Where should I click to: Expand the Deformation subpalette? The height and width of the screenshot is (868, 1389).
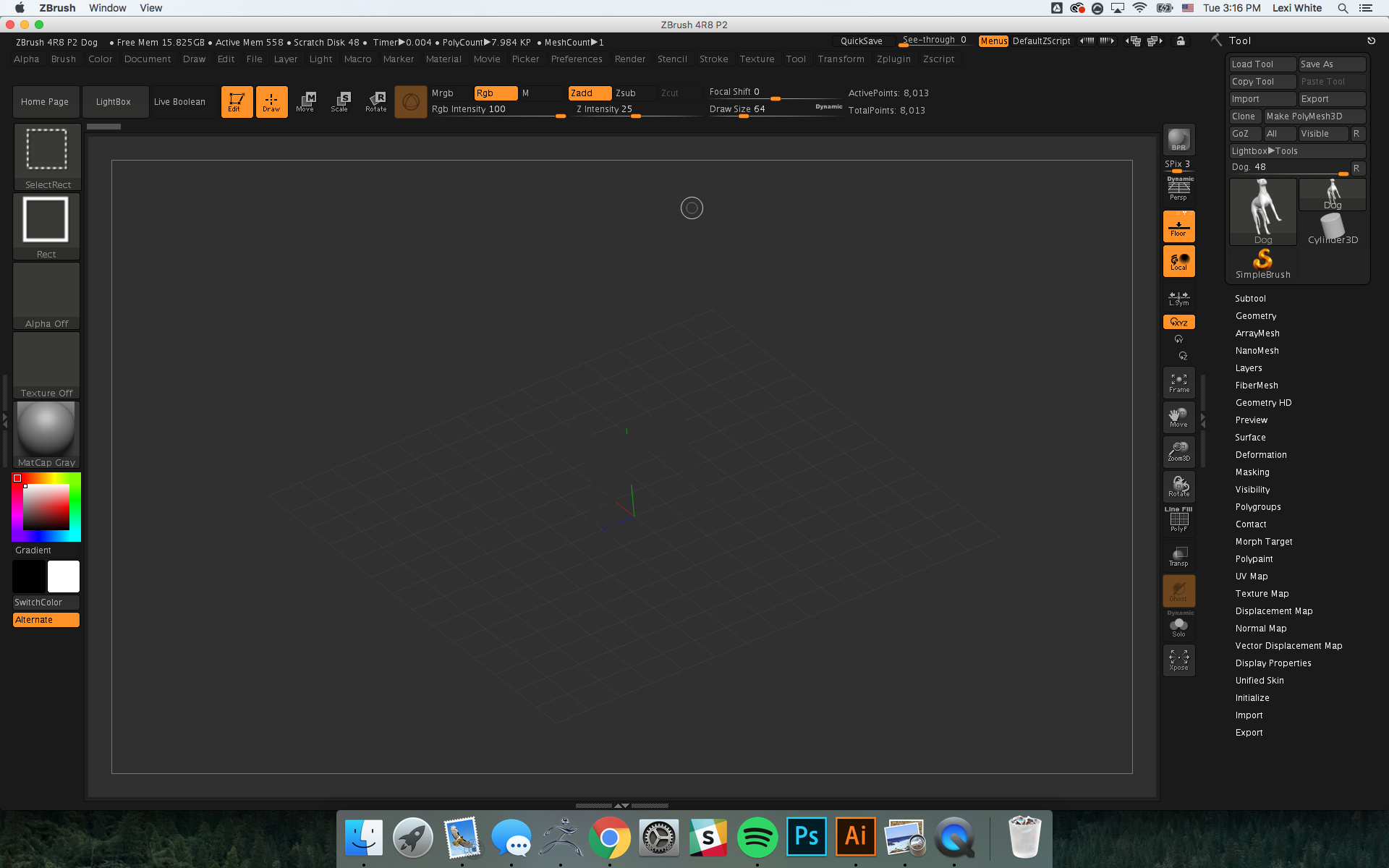pyautogui.click(x=1261, y=455)
